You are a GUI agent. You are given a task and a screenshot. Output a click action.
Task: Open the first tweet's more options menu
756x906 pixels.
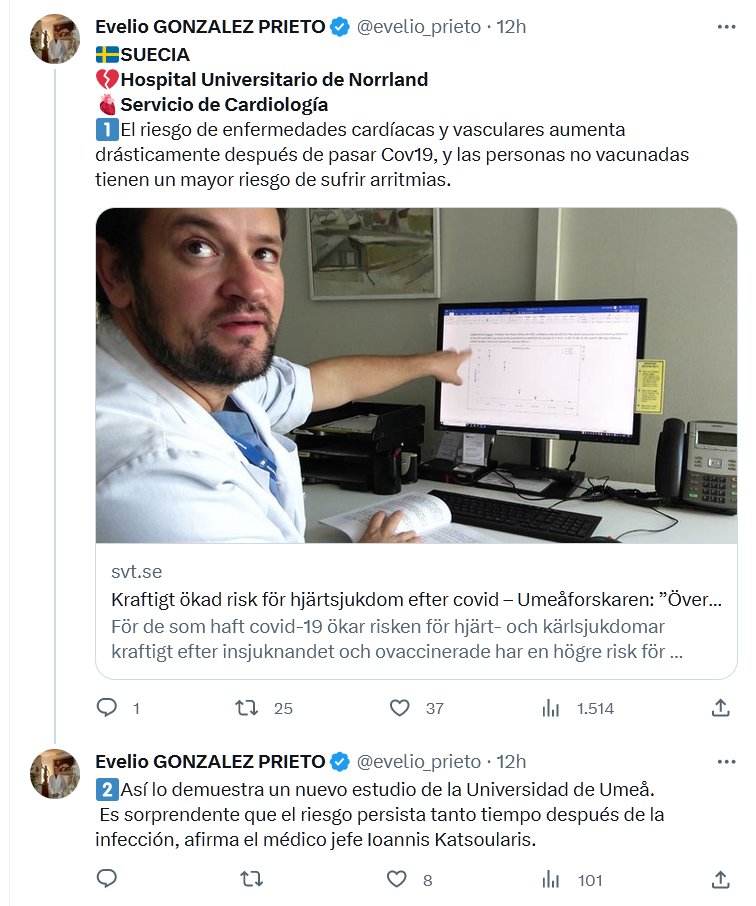coord(727,27)
